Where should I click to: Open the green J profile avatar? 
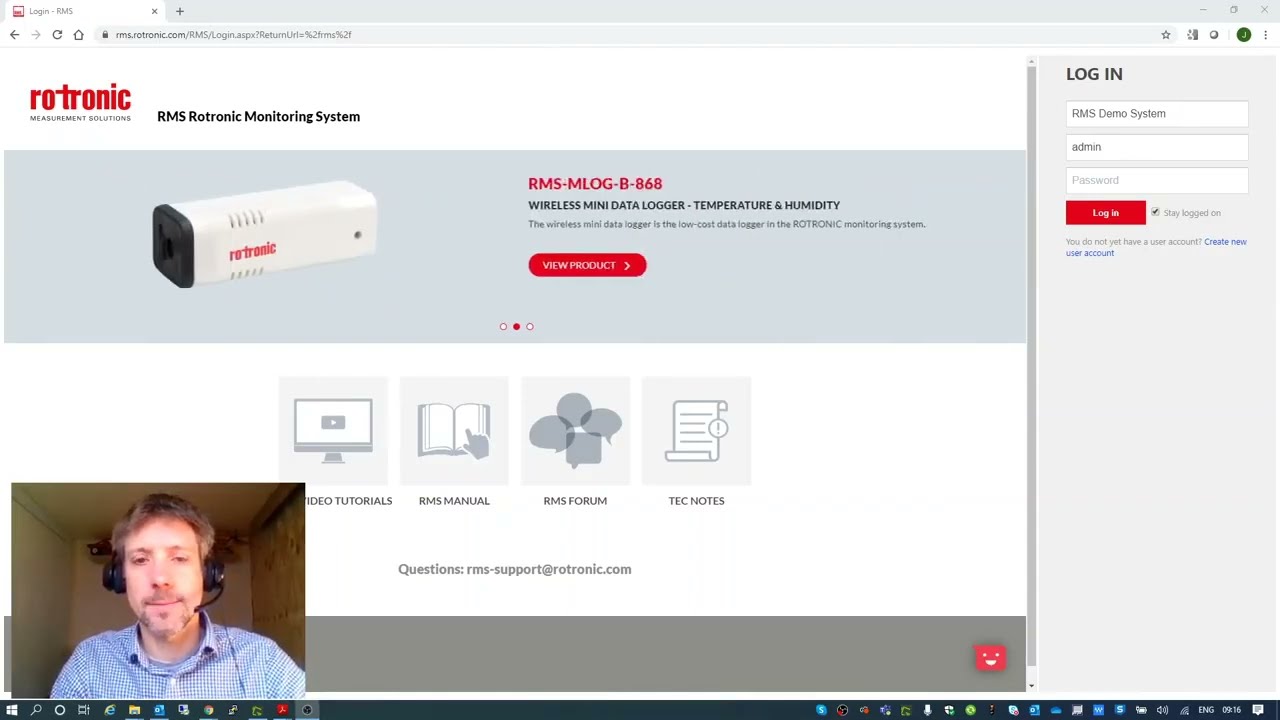point(1243,34)
